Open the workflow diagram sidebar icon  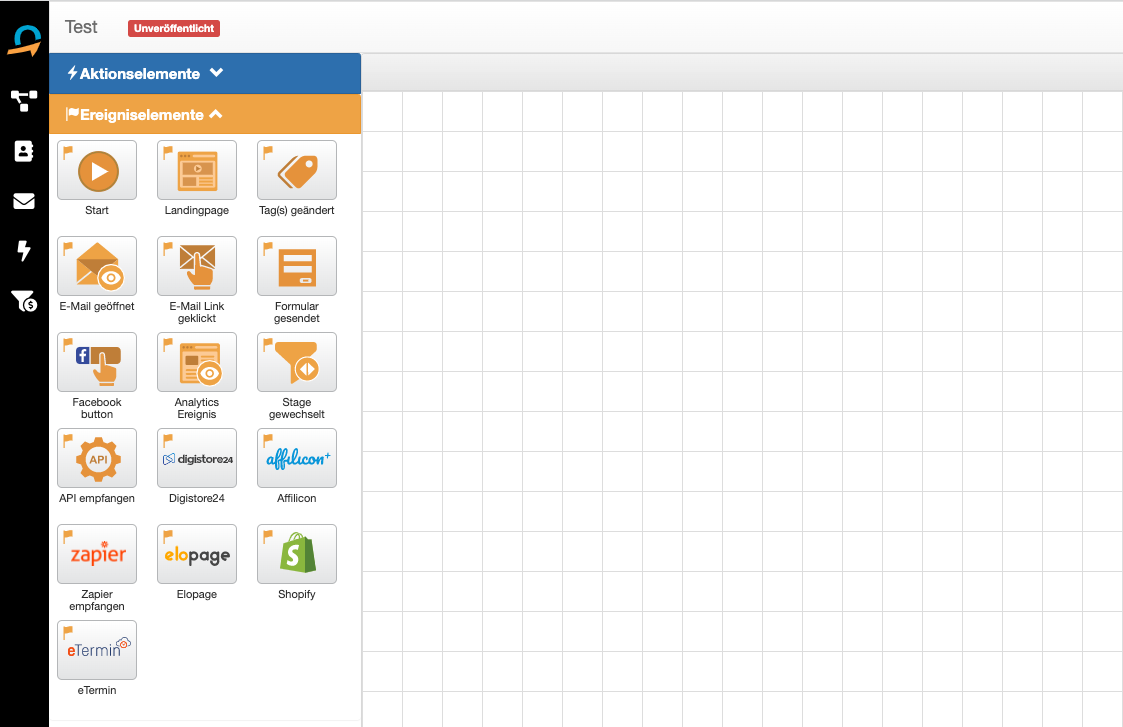pyautogui.click(x=24, y=100)
